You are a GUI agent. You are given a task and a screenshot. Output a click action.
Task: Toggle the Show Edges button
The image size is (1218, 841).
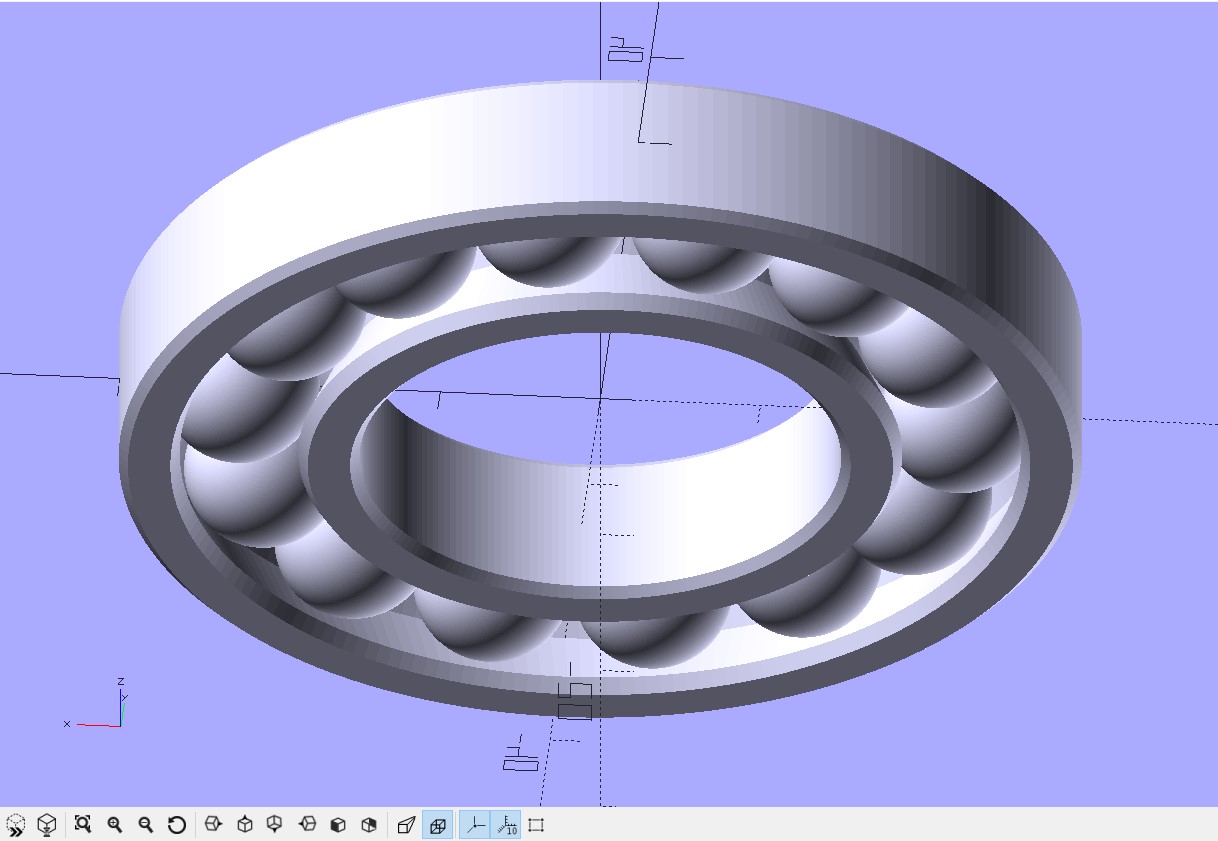(536, 825)
